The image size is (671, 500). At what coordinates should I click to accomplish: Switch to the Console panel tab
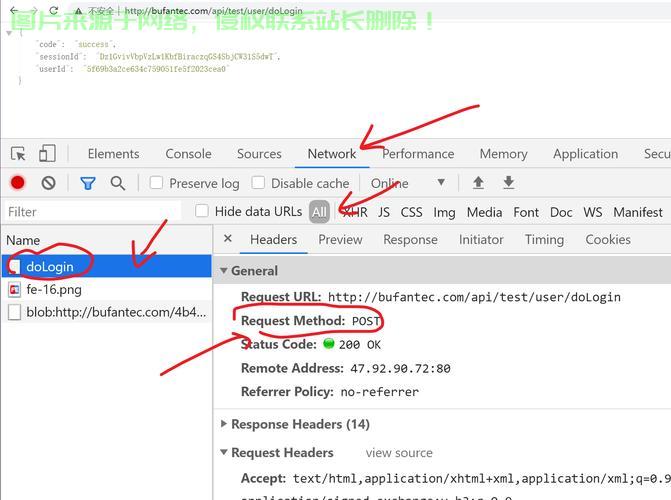click(188, 154)
